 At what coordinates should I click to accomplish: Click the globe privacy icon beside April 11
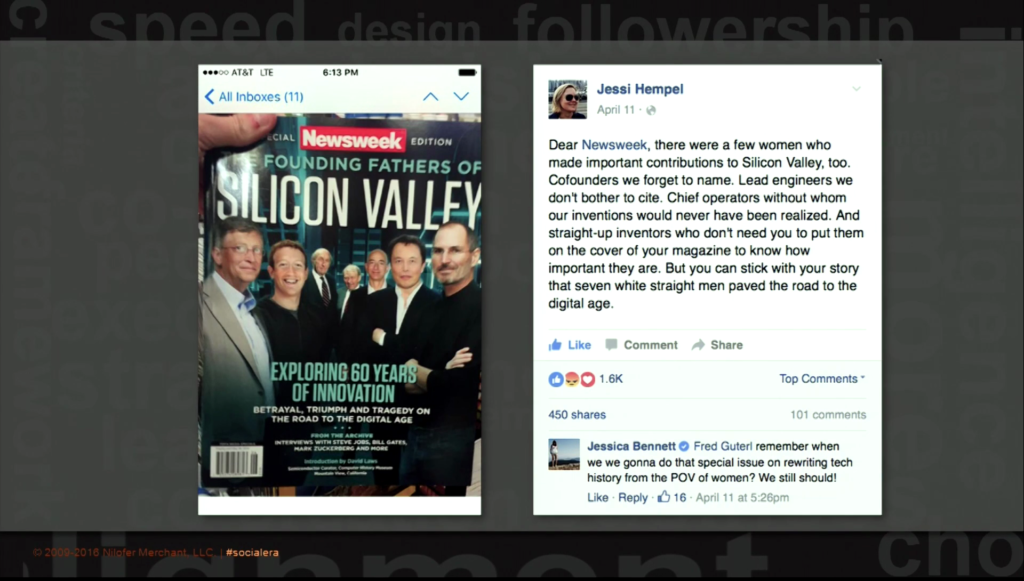tap(650, 110)
